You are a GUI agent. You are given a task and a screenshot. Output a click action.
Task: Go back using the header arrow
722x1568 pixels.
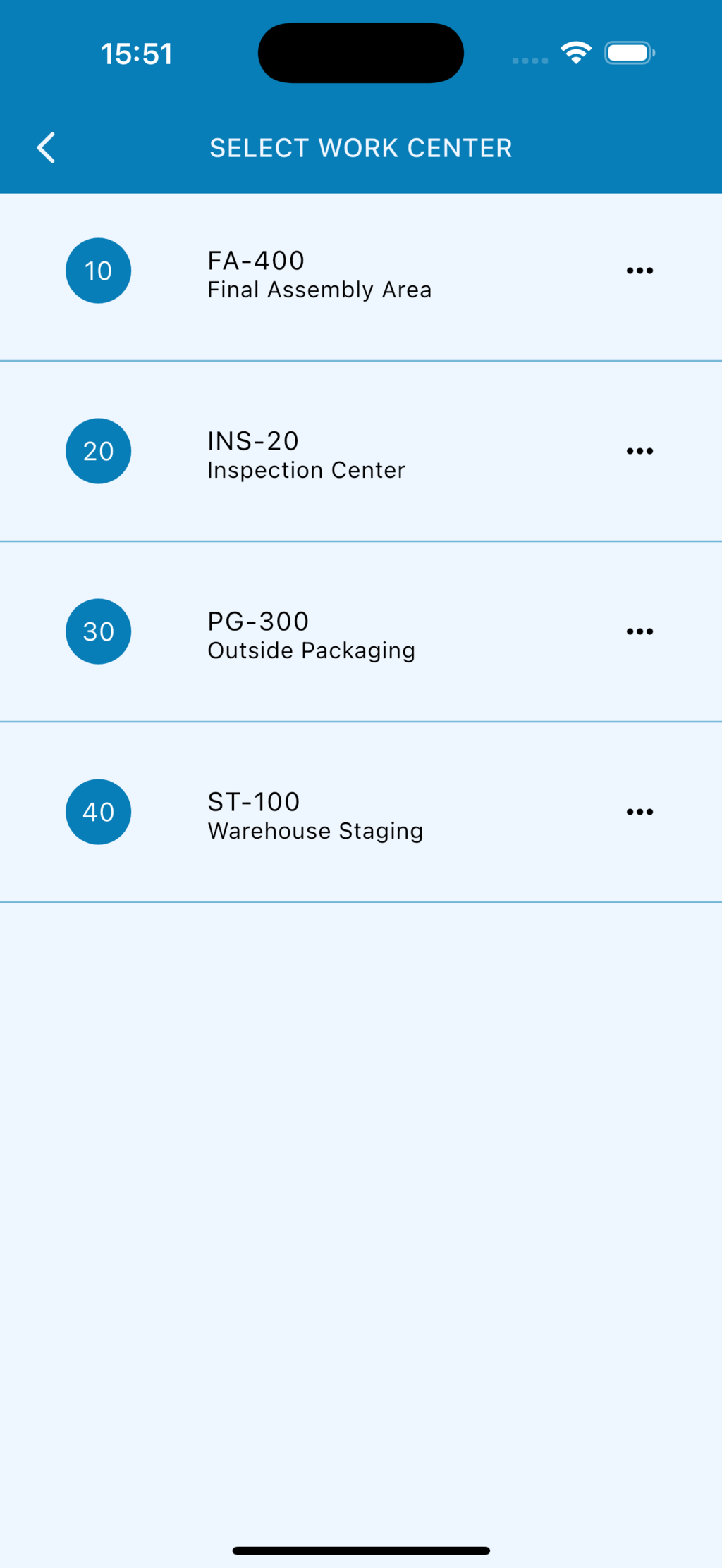(x=47, y=148)
